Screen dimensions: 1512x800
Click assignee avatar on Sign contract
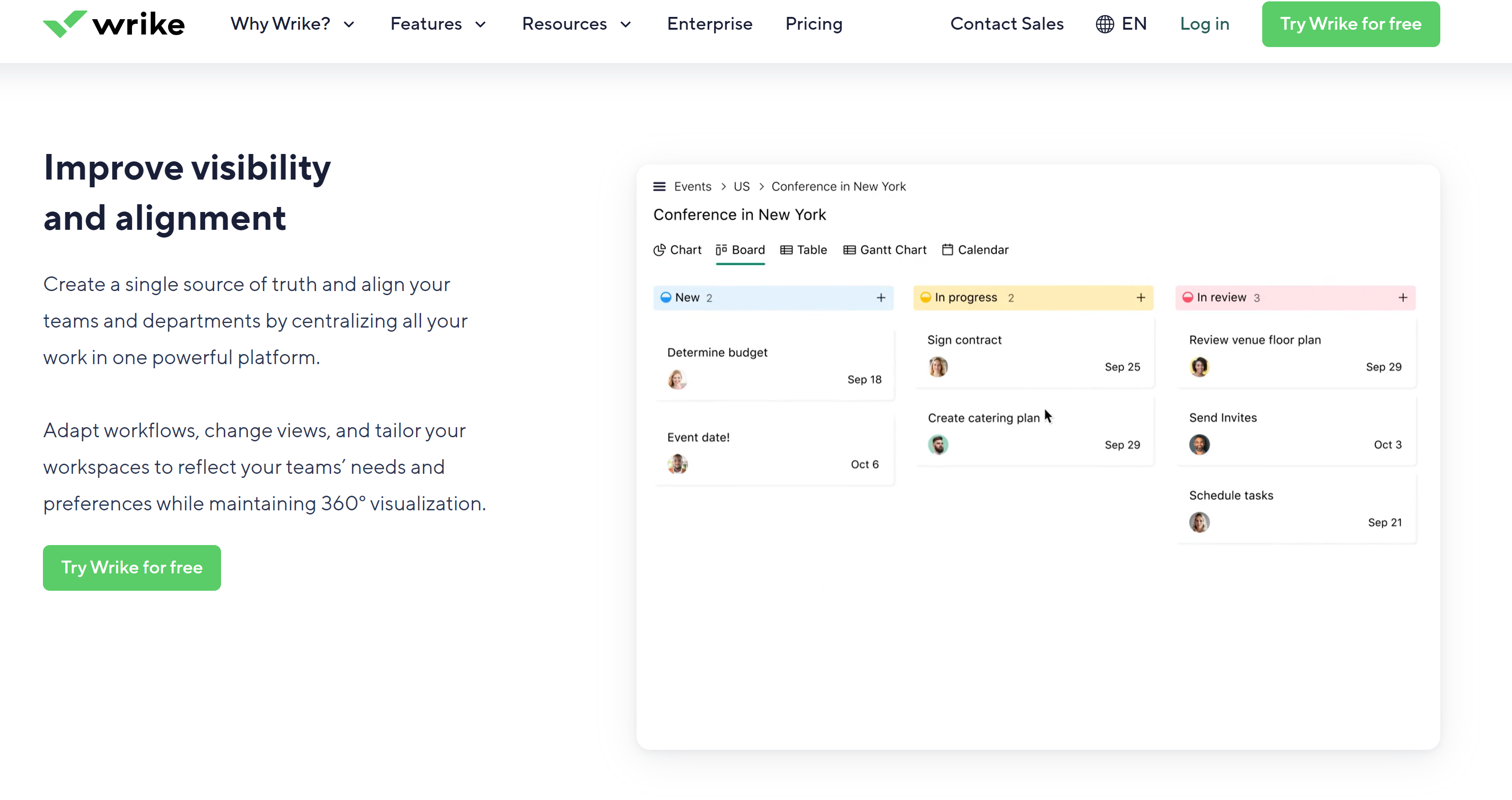[938, 366]
